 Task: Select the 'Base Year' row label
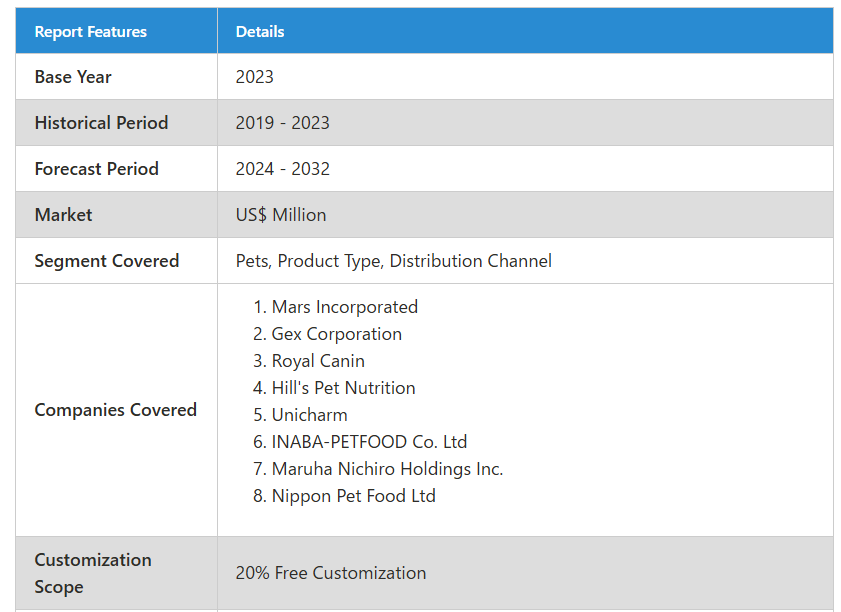pos(73,77)
